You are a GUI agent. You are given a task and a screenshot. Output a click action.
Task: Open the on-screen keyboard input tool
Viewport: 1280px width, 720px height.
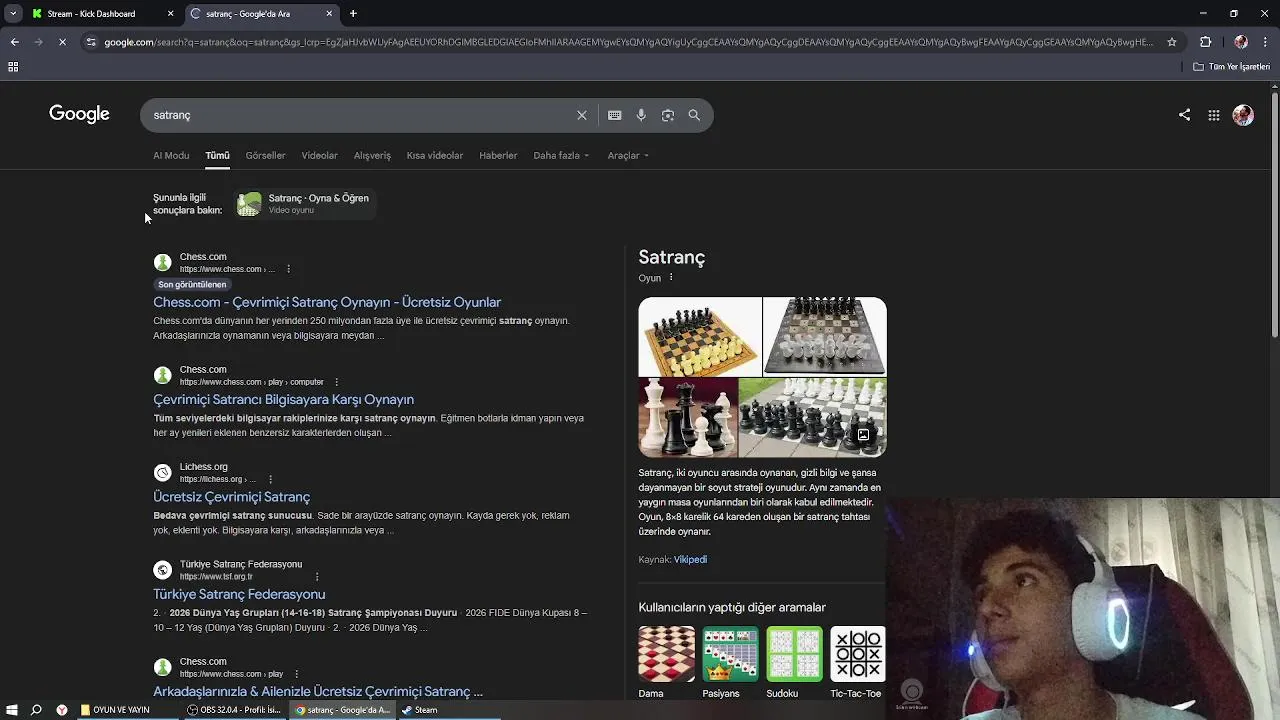click(x=614, y=115)
